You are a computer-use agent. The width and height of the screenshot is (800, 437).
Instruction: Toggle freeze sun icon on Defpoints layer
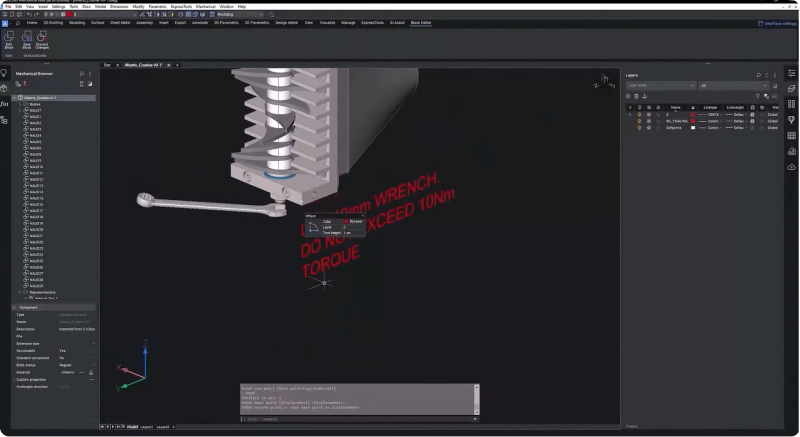[x=648, y=128]
